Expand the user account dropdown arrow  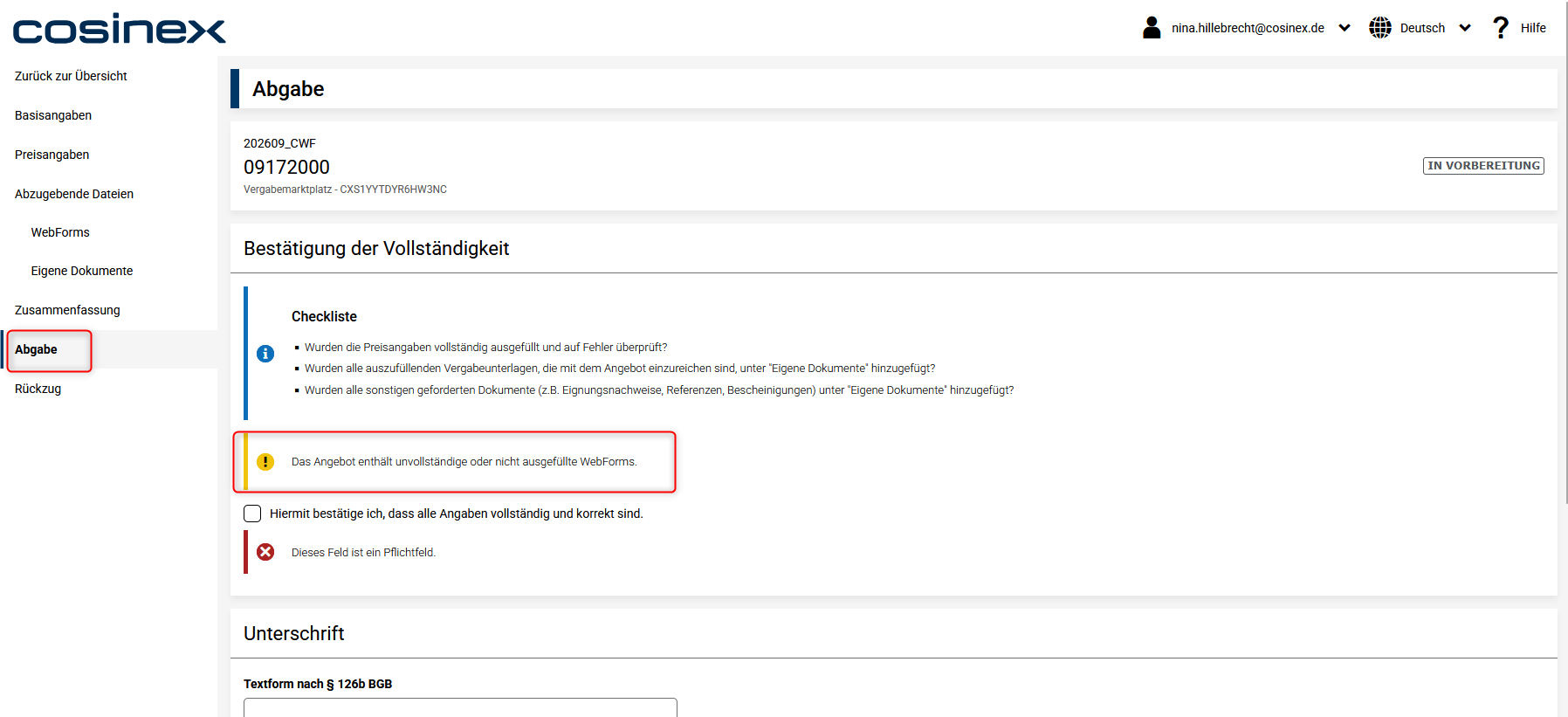pos(1344,28)
